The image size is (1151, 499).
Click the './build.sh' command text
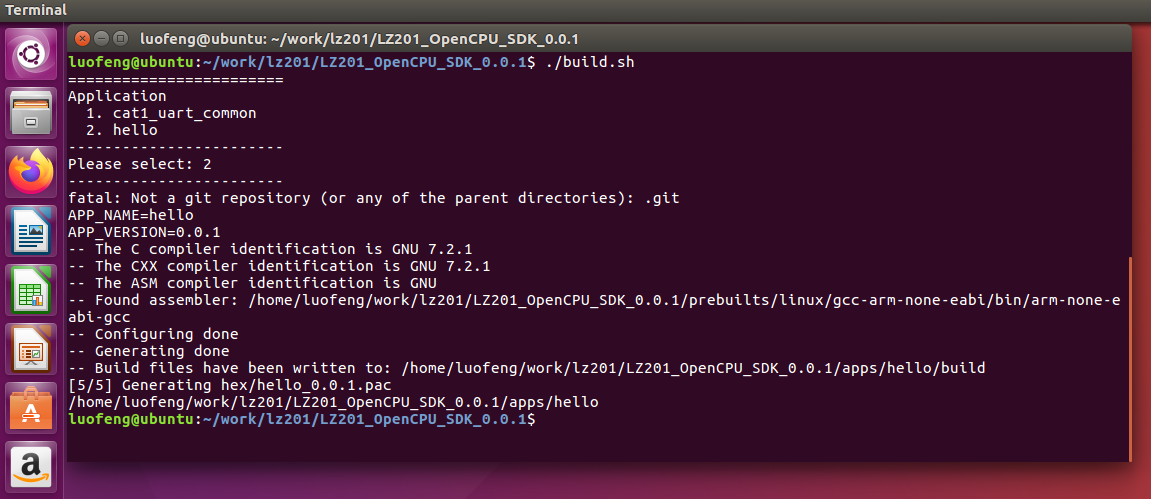click(590, 63)
